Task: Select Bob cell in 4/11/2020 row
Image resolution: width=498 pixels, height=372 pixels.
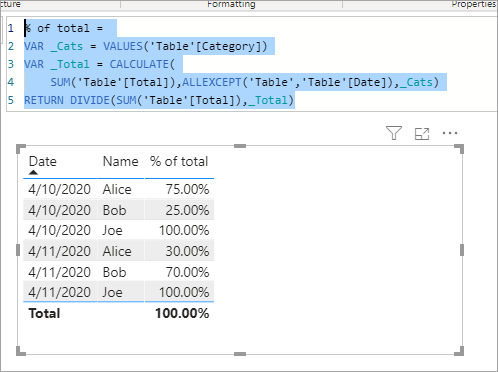Action: point(114,272)
